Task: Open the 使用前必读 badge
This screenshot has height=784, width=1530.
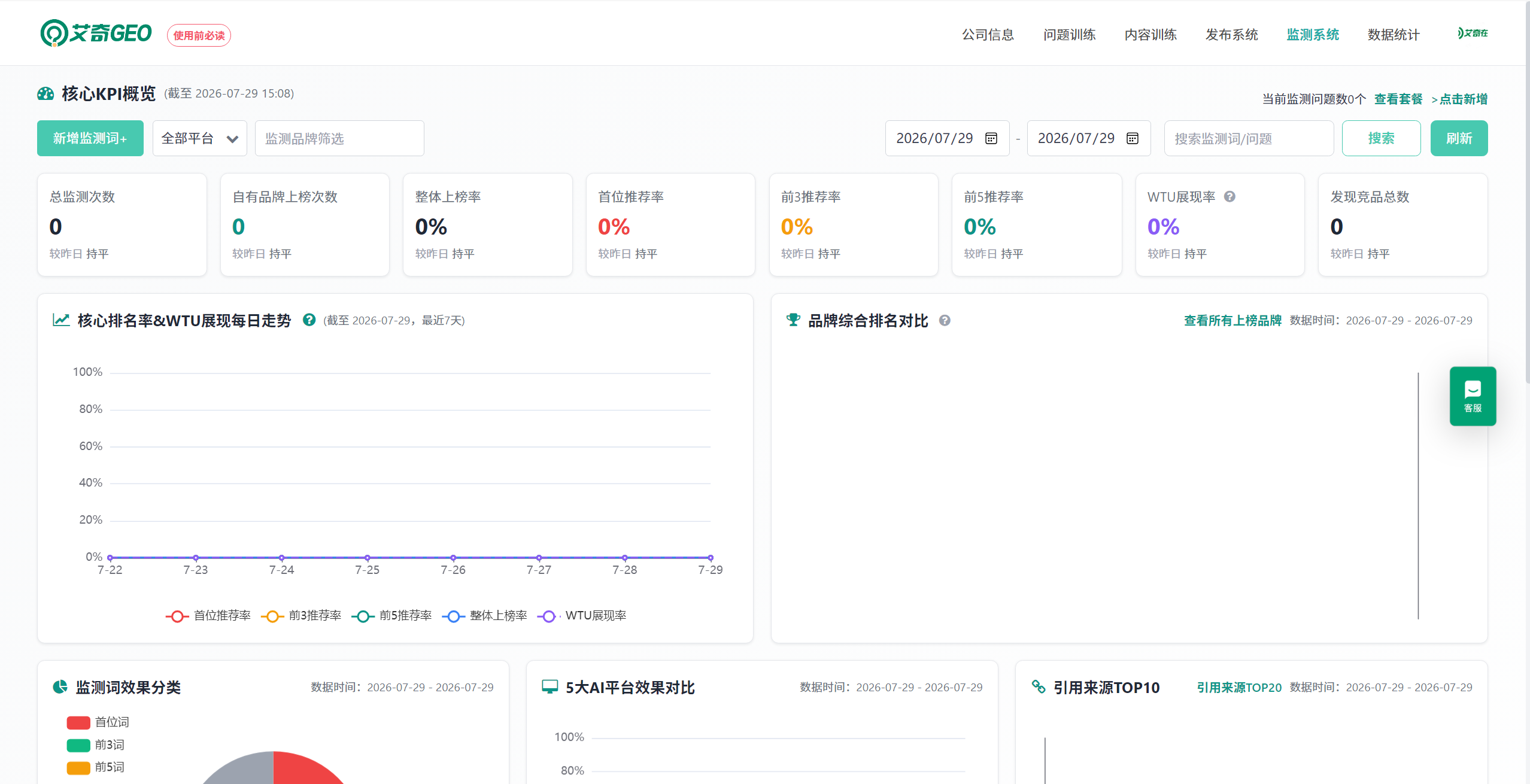Action: coord(199,35)
